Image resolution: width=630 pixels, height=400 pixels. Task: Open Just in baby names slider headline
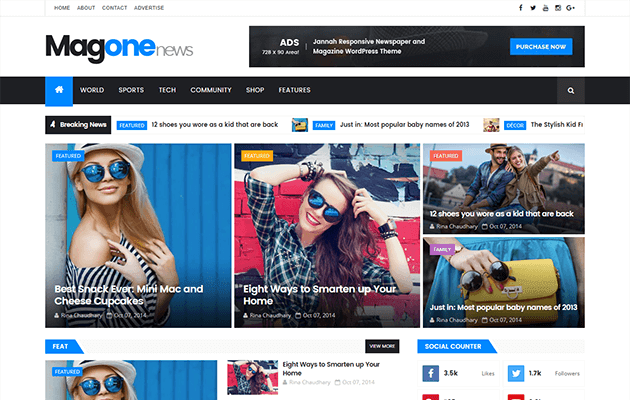(503, 308)
